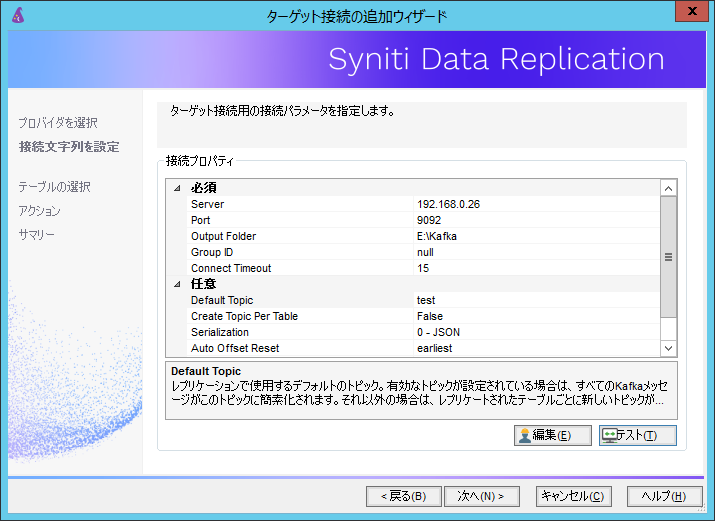Edit the Server value 192.168.0.26
This screenshot has width=715, height=521.
[536, 204]
